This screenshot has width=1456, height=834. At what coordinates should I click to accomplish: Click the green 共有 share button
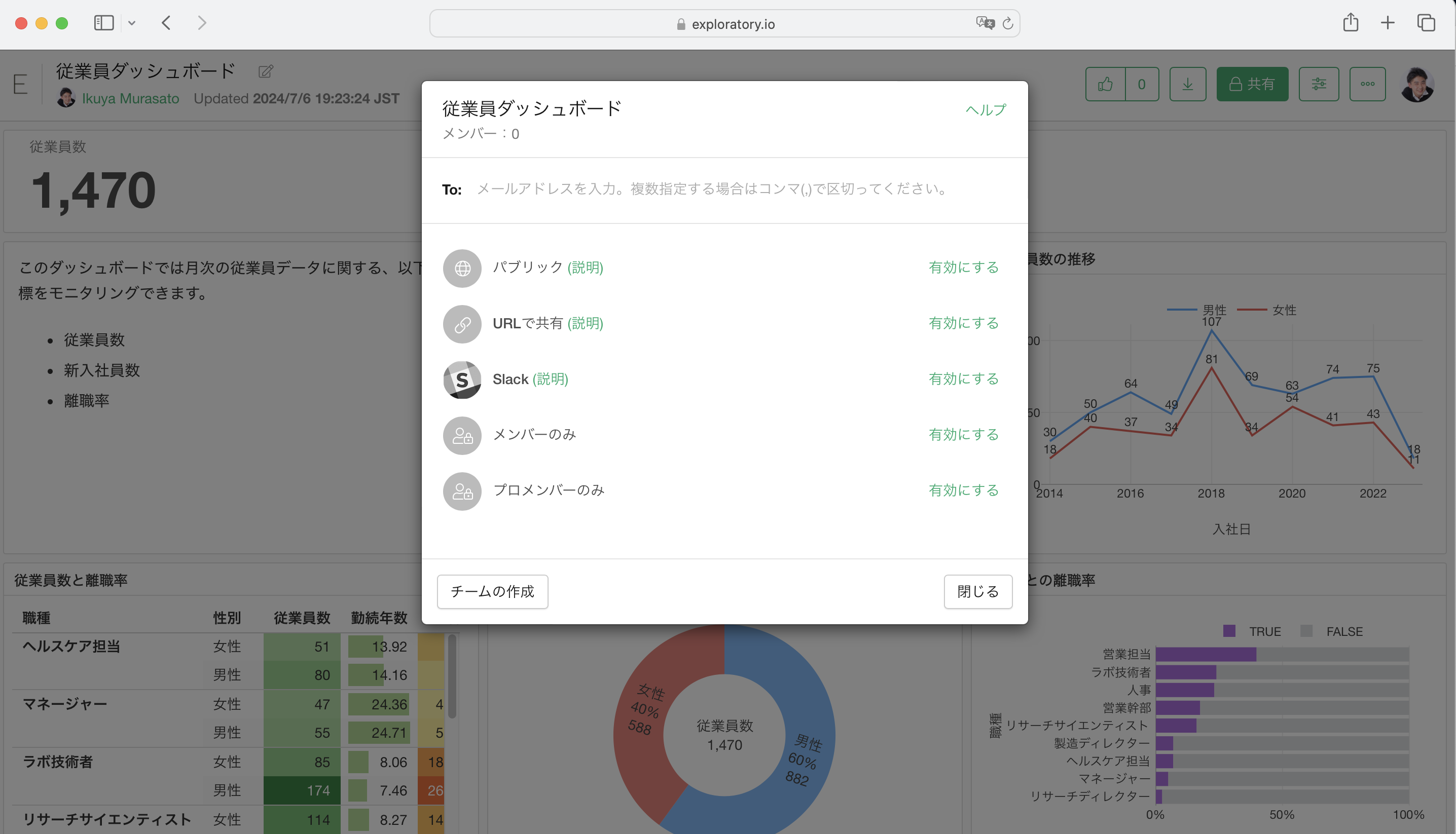1252,84
